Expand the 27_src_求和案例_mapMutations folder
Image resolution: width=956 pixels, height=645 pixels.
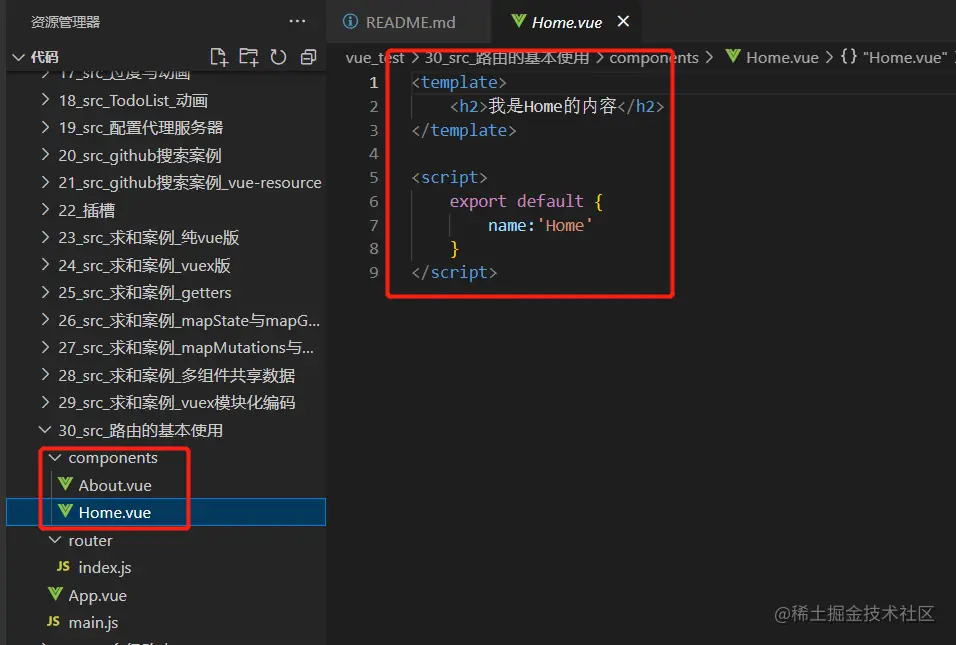(166, 347)
